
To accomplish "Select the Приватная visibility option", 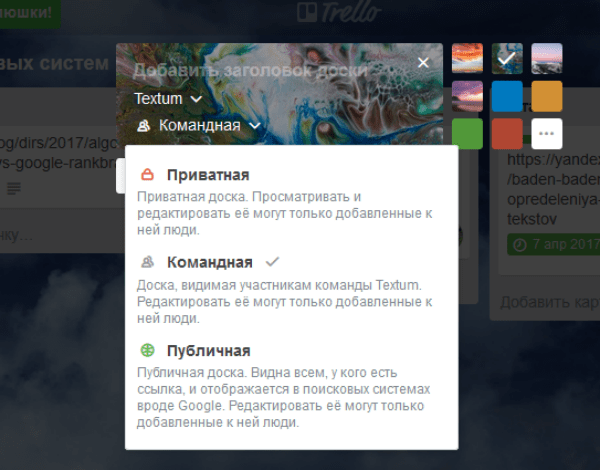I will pos(291,202).
